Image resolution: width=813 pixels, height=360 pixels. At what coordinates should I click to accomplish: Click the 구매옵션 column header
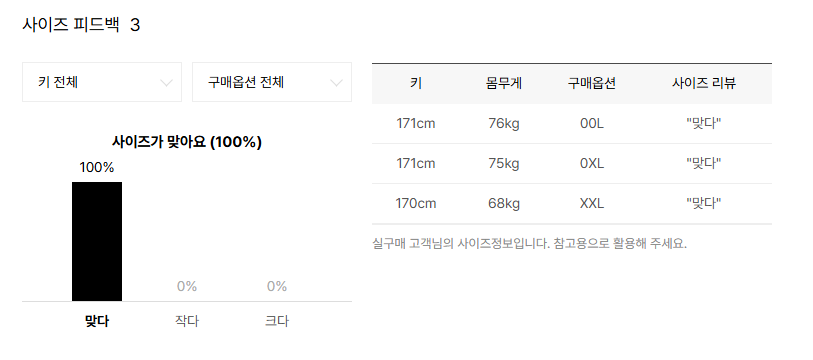592,83
